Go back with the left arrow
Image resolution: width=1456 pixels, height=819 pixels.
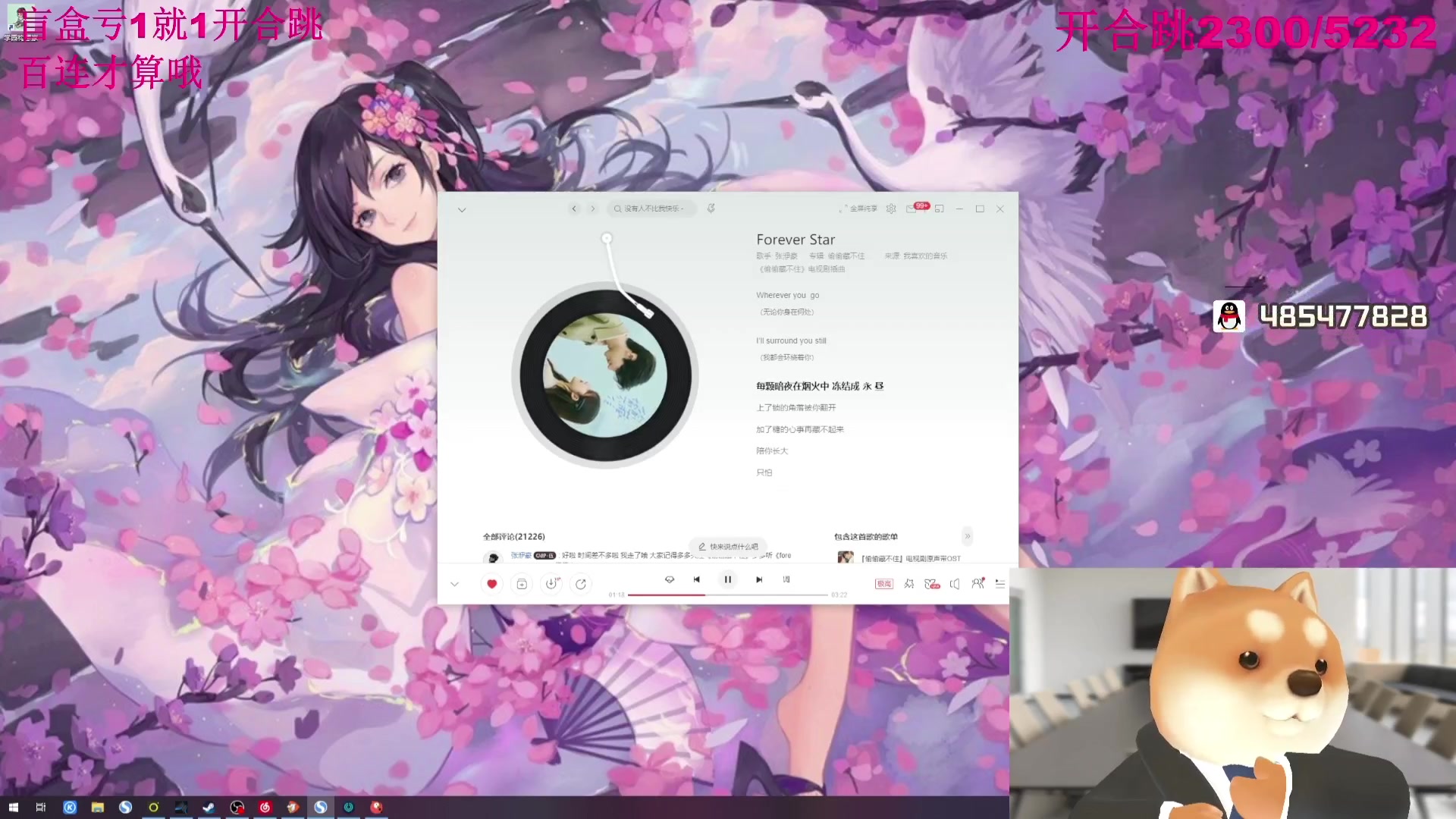(x=574, y=209)
